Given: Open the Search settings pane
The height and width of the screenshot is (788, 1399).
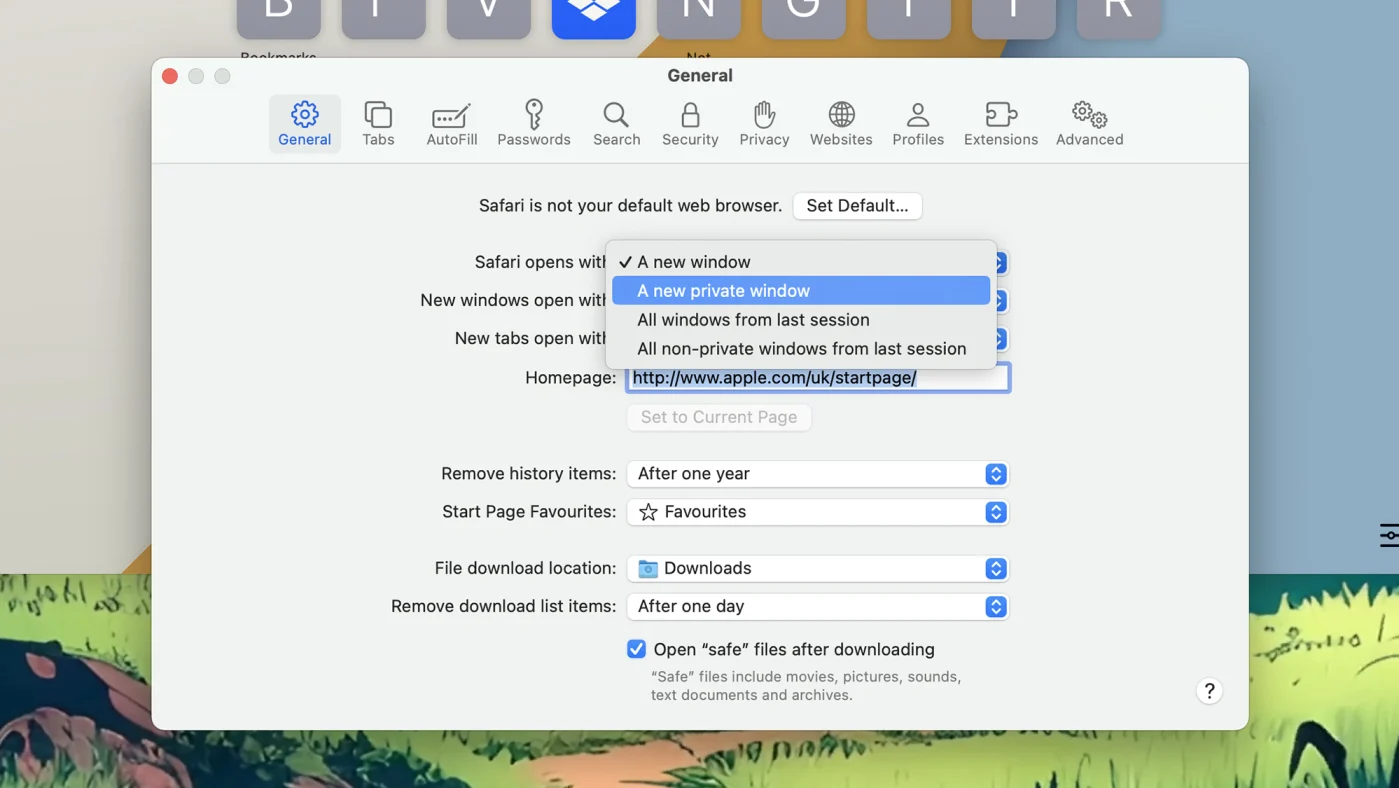Looking at the screenshot, I should point(616,124).
